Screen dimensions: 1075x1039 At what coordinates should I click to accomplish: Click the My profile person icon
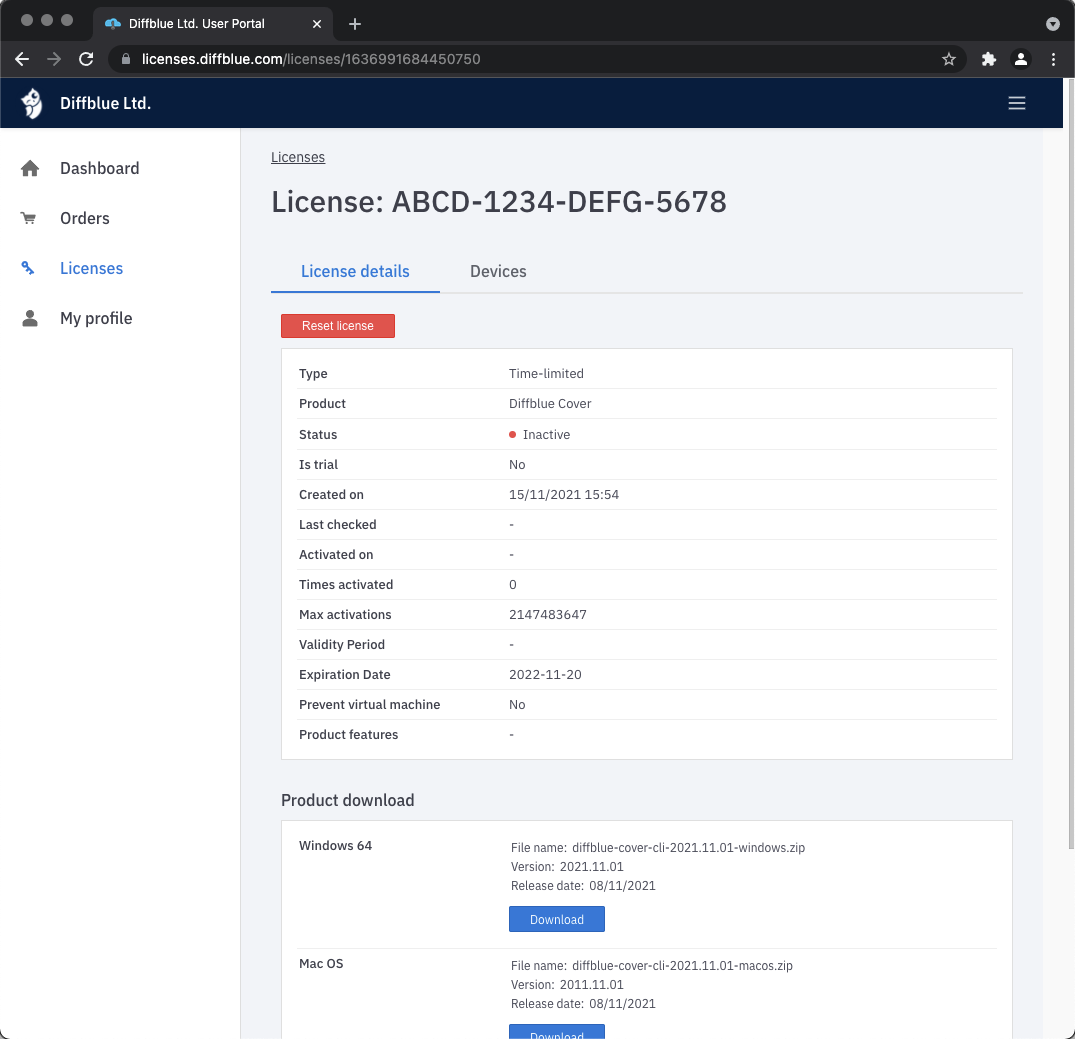coord(30,318)
